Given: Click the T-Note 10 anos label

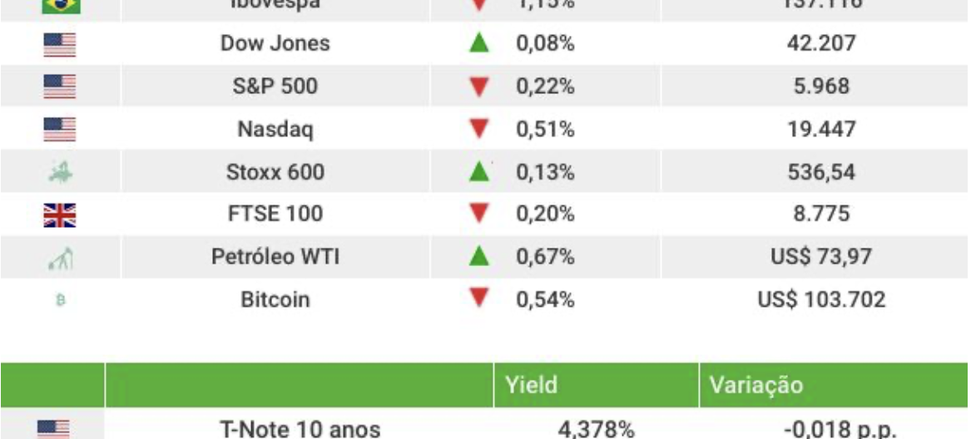Looking at the screenshot, I should [300, 429].
